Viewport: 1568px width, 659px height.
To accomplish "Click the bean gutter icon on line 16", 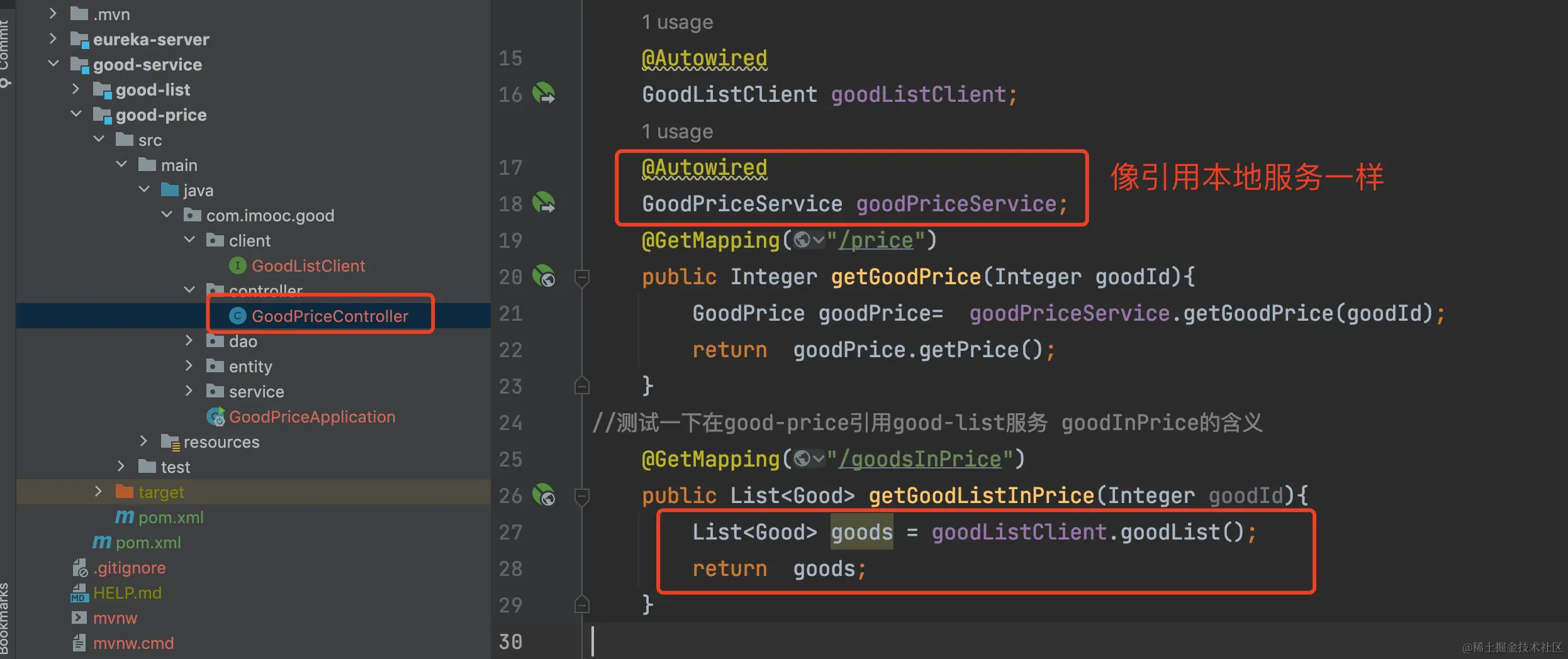I will pyautogui.click(x=544, y=94).
